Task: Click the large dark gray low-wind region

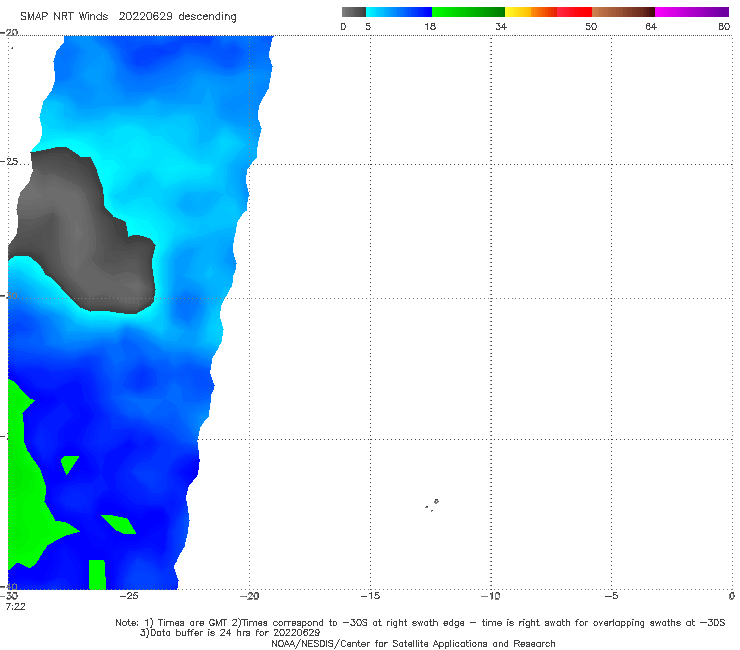Action: pos(83,231)
